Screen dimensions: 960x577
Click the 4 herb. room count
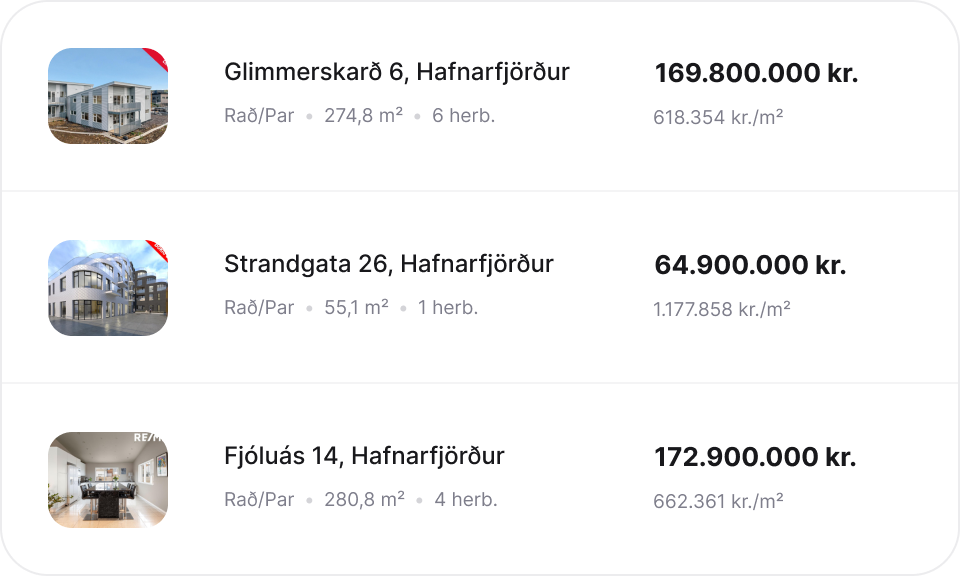coord(466,500)
